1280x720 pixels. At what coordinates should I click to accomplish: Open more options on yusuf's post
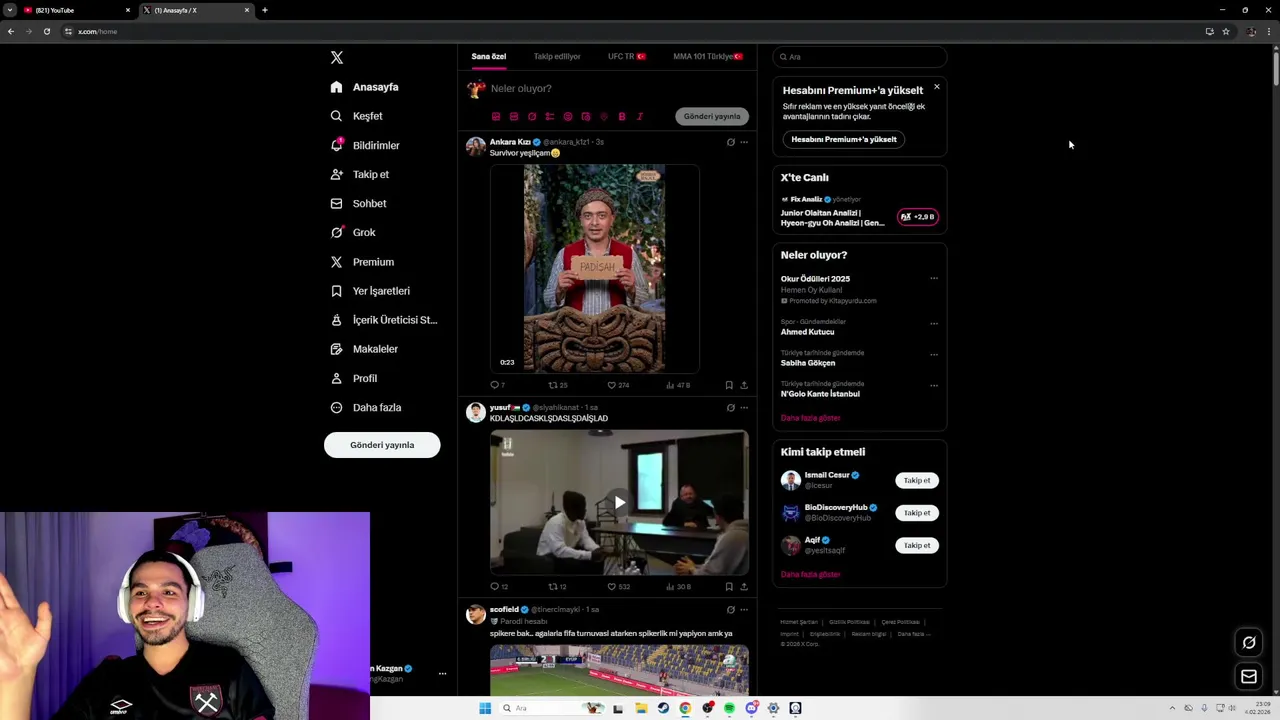[744, 408]
